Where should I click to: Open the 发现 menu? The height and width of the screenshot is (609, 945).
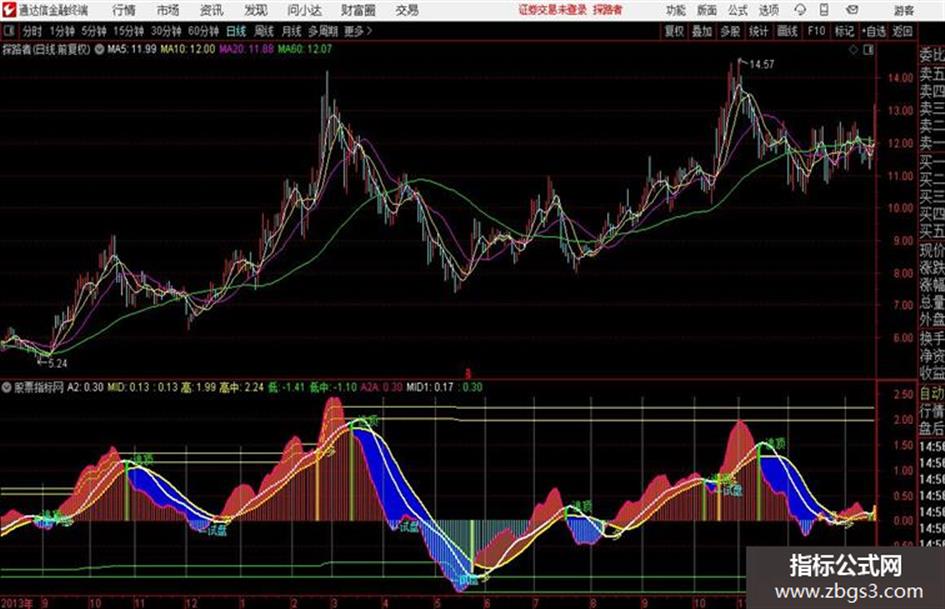coord(256,10)
